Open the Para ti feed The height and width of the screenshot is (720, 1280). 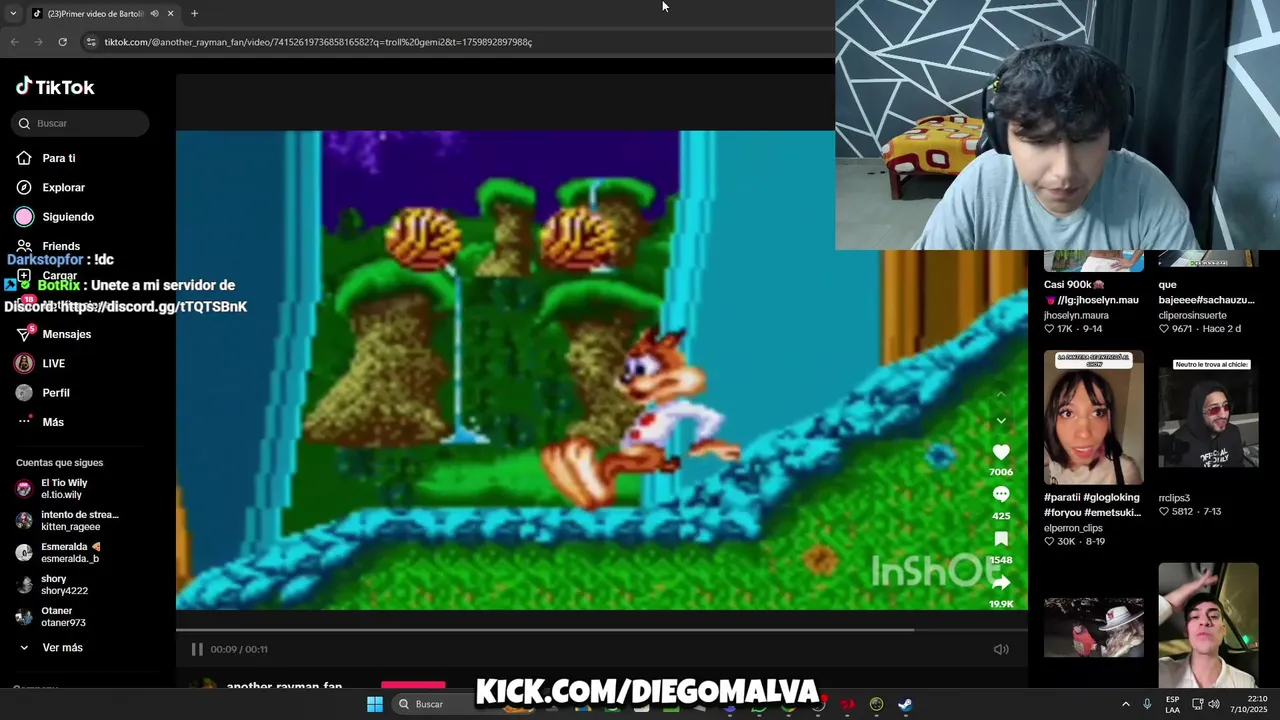click(58, 158)
